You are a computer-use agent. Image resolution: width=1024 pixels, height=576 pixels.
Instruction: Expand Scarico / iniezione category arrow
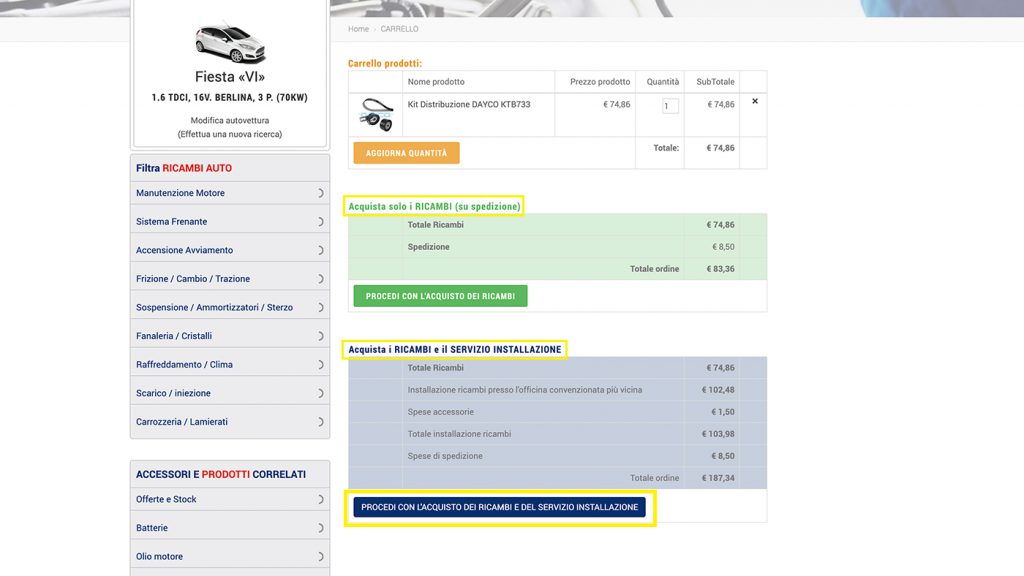[x=320, y=393]
